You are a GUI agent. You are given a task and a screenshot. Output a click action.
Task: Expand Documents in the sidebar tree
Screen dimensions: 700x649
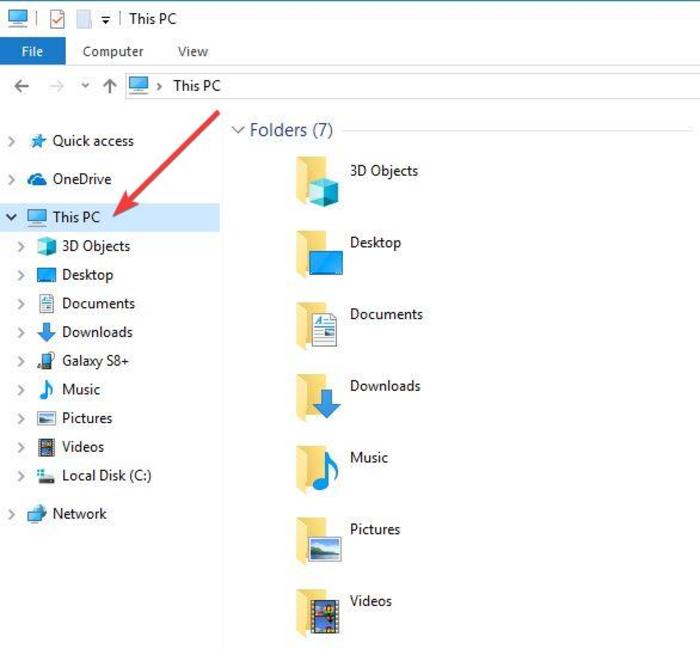21,304
